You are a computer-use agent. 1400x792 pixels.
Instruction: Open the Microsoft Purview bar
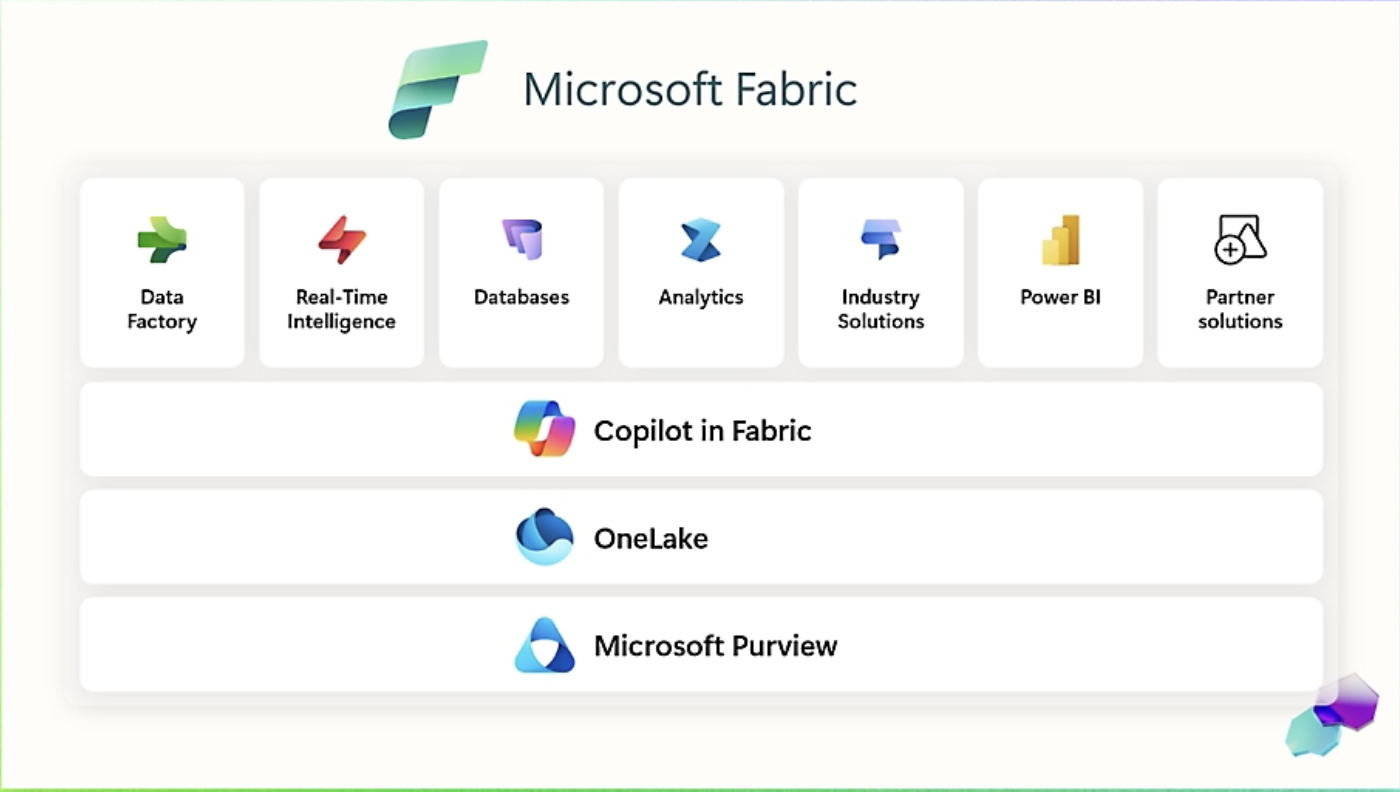(x=700, y=645)
